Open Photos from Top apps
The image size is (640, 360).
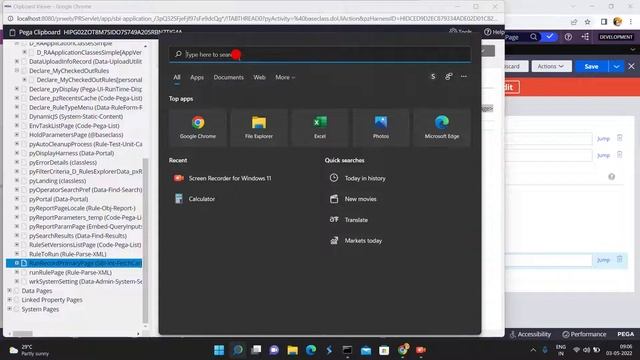pos(380,128)
